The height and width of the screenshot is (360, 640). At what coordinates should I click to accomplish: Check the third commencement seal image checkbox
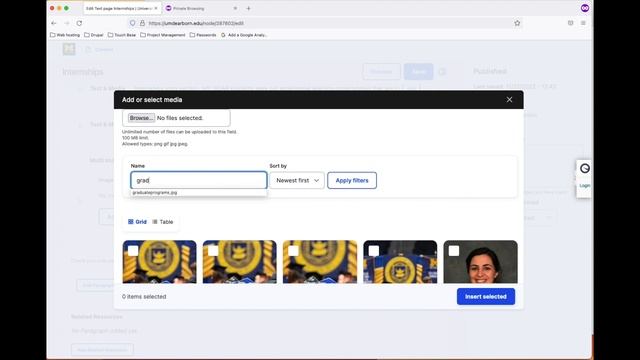pyautogui.click(x=293, y=251)
